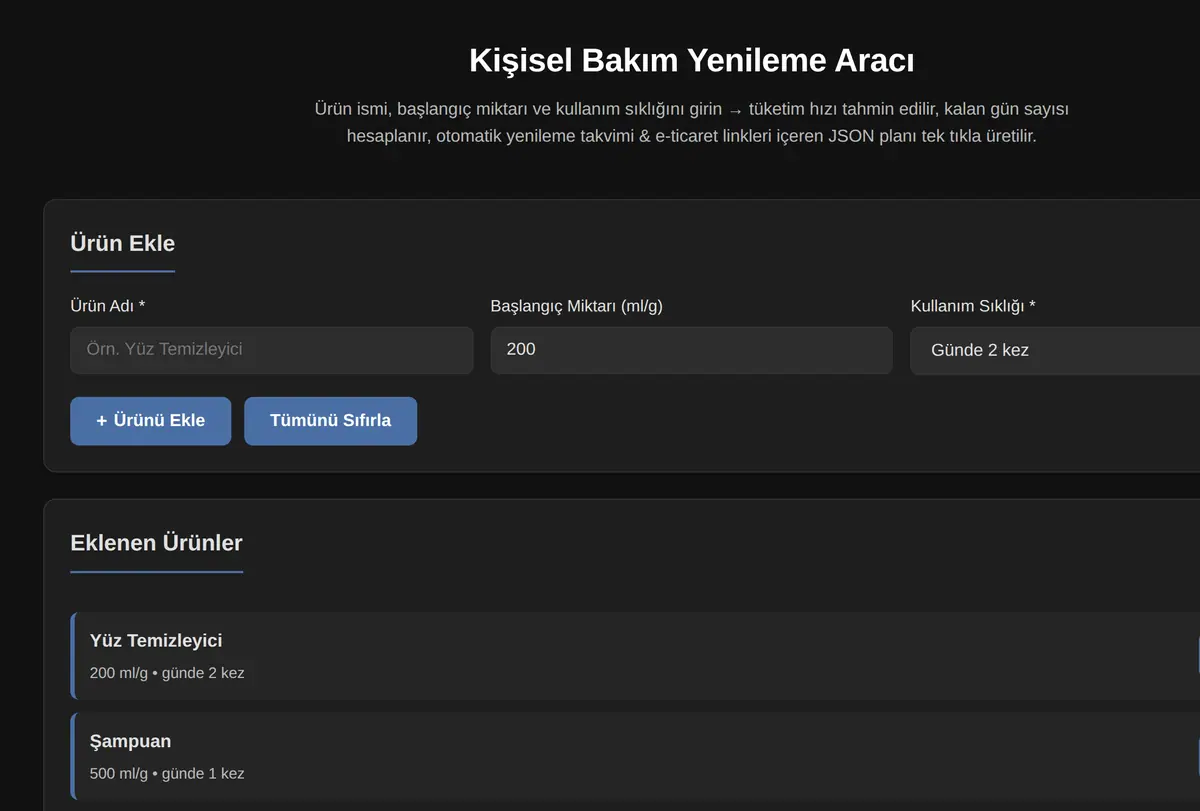Focus the Başlangıç Miktarı field showing 200

pyautogui.click(x=691, y=350)
